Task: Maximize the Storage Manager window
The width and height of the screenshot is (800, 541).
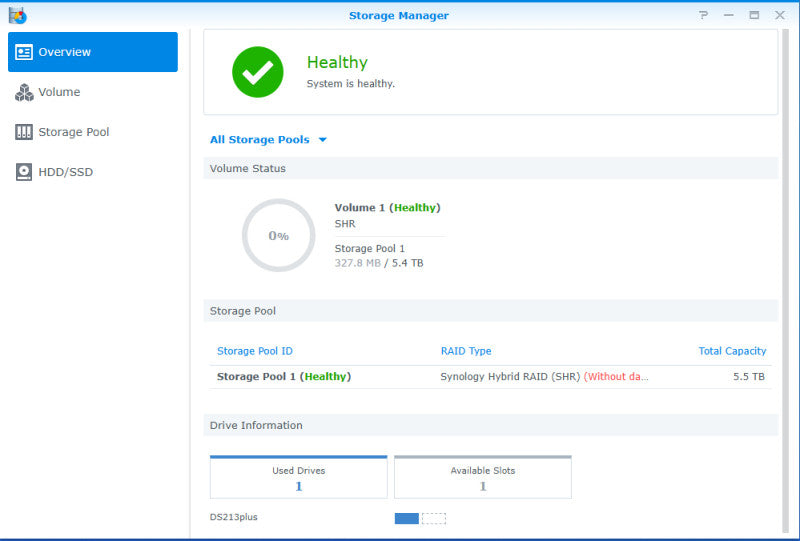Action: coord(754,15)
